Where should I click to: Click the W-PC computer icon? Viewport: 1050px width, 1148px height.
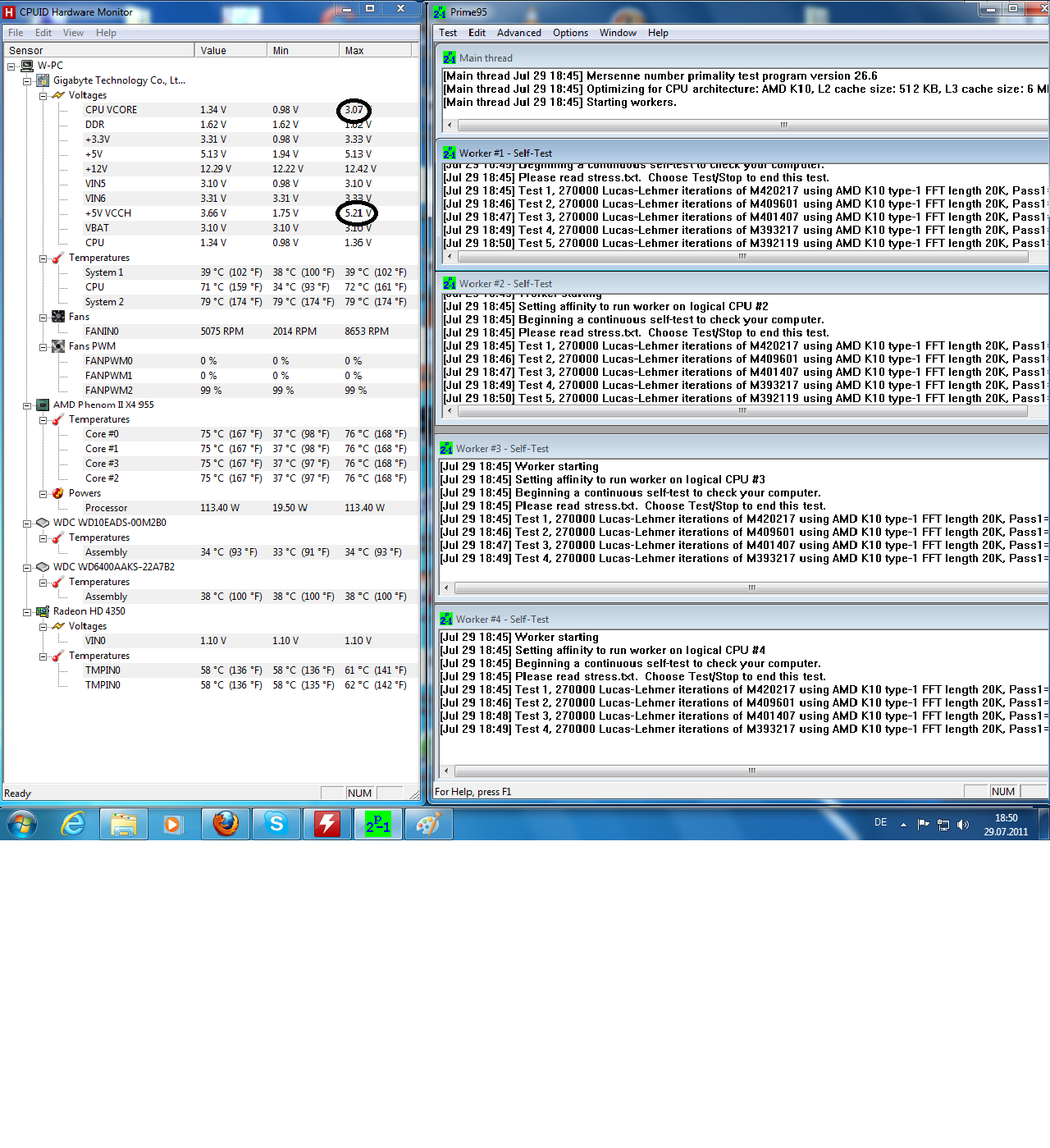pos(27,66)
